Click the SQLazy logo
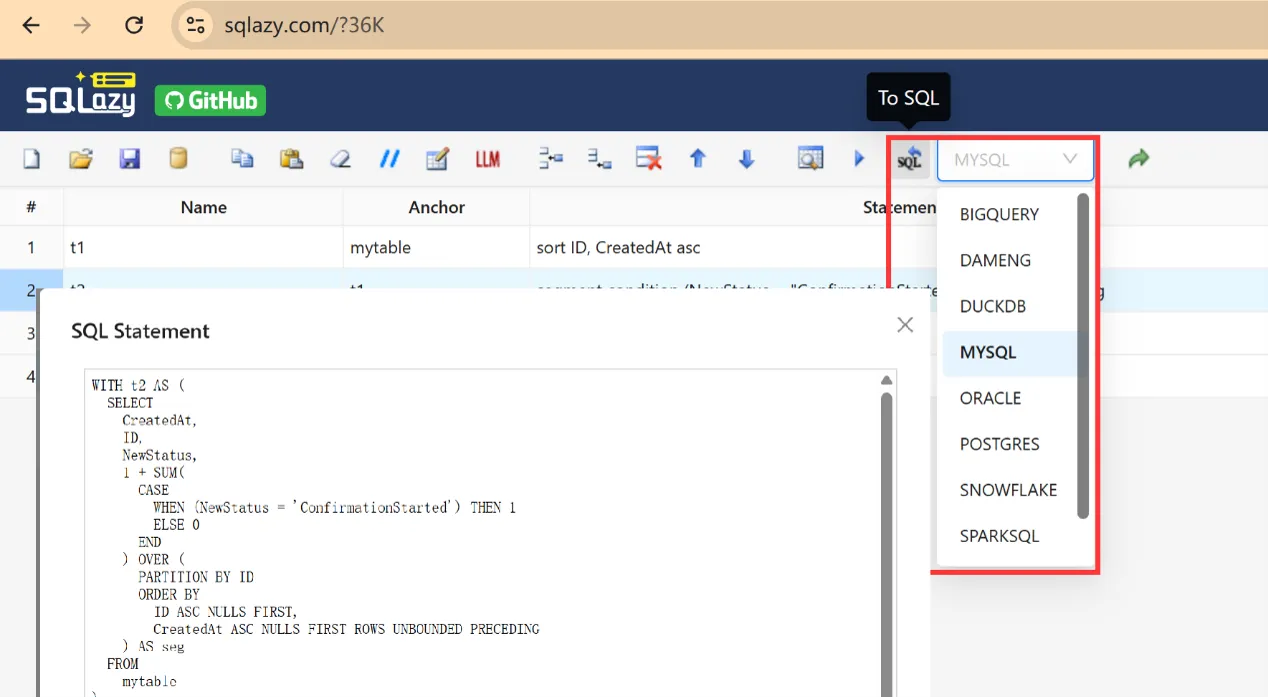 pos(80,94)
